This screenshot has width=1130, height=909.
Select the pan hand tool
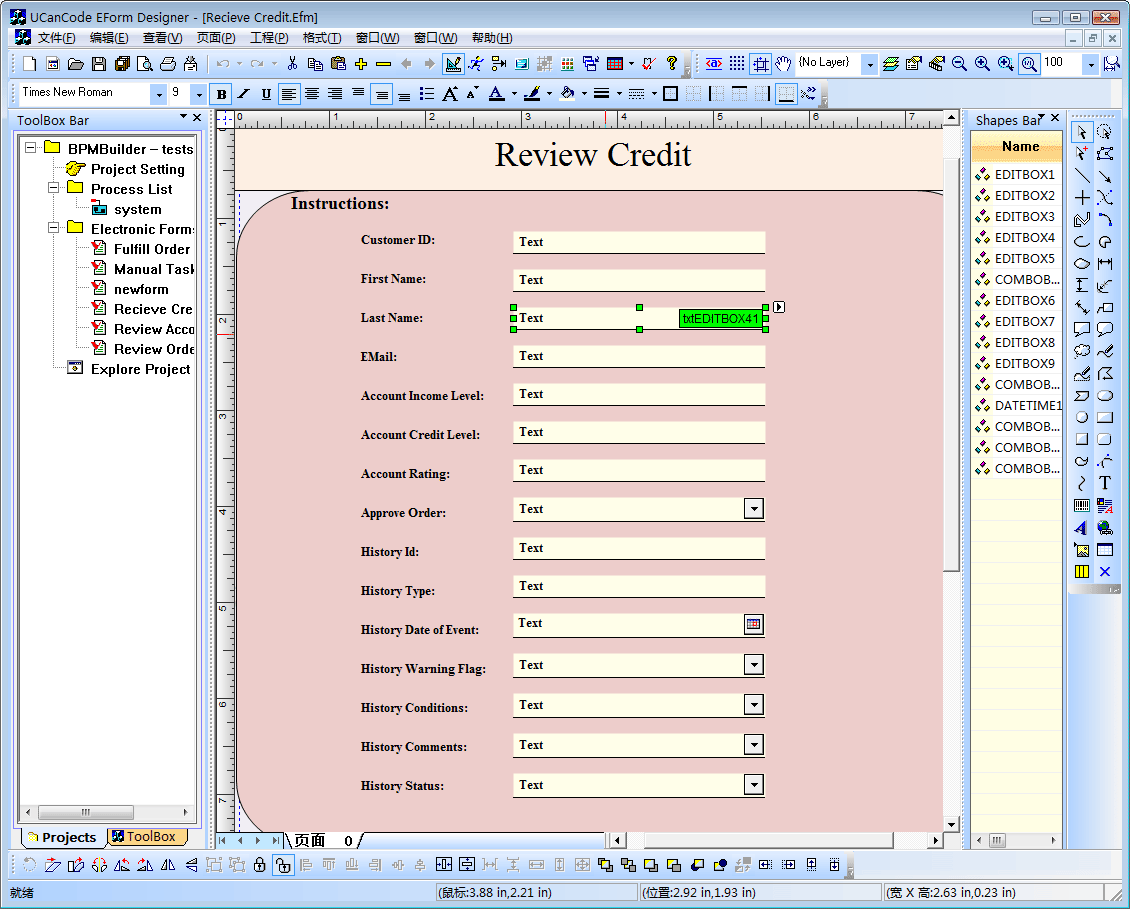point(783,64)
